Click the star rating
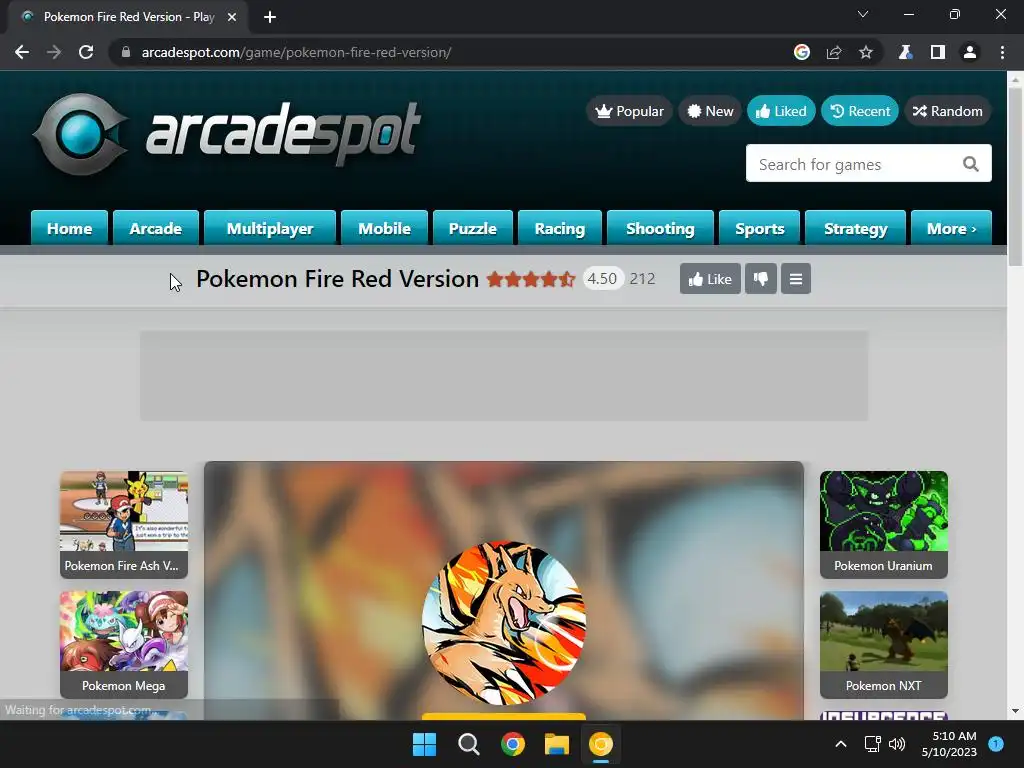This screenshot has height=768, width=1024. pyautogui.click(x=530, y=279)
